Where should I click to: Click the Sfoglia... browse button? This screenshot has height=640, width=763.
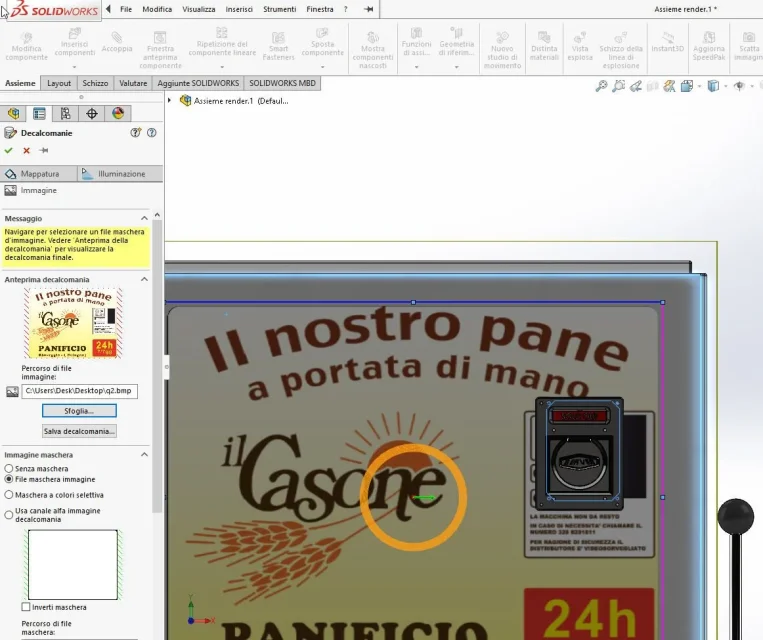79,411
